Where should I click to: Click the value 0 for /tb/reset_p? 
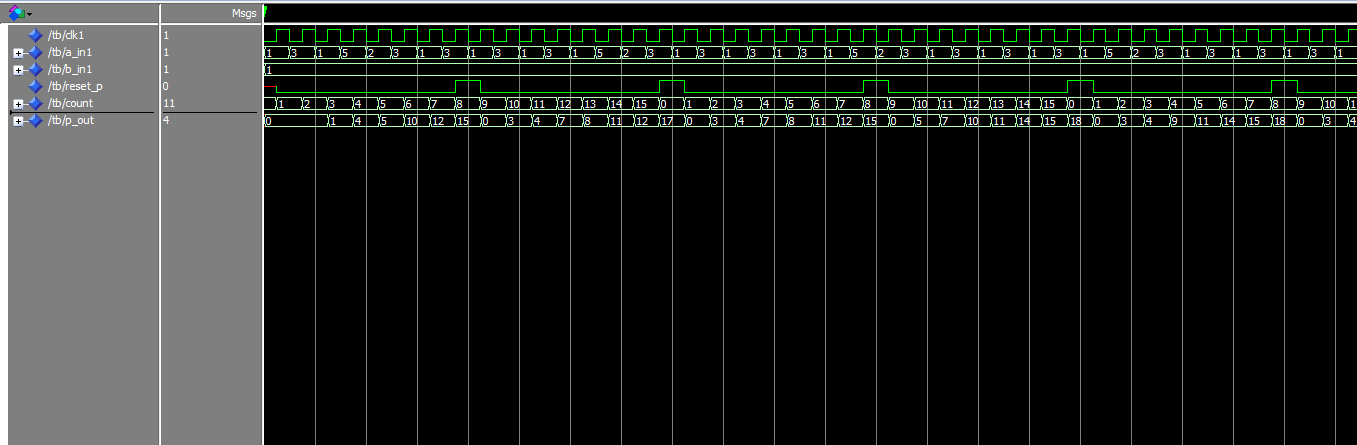(166, 86)
